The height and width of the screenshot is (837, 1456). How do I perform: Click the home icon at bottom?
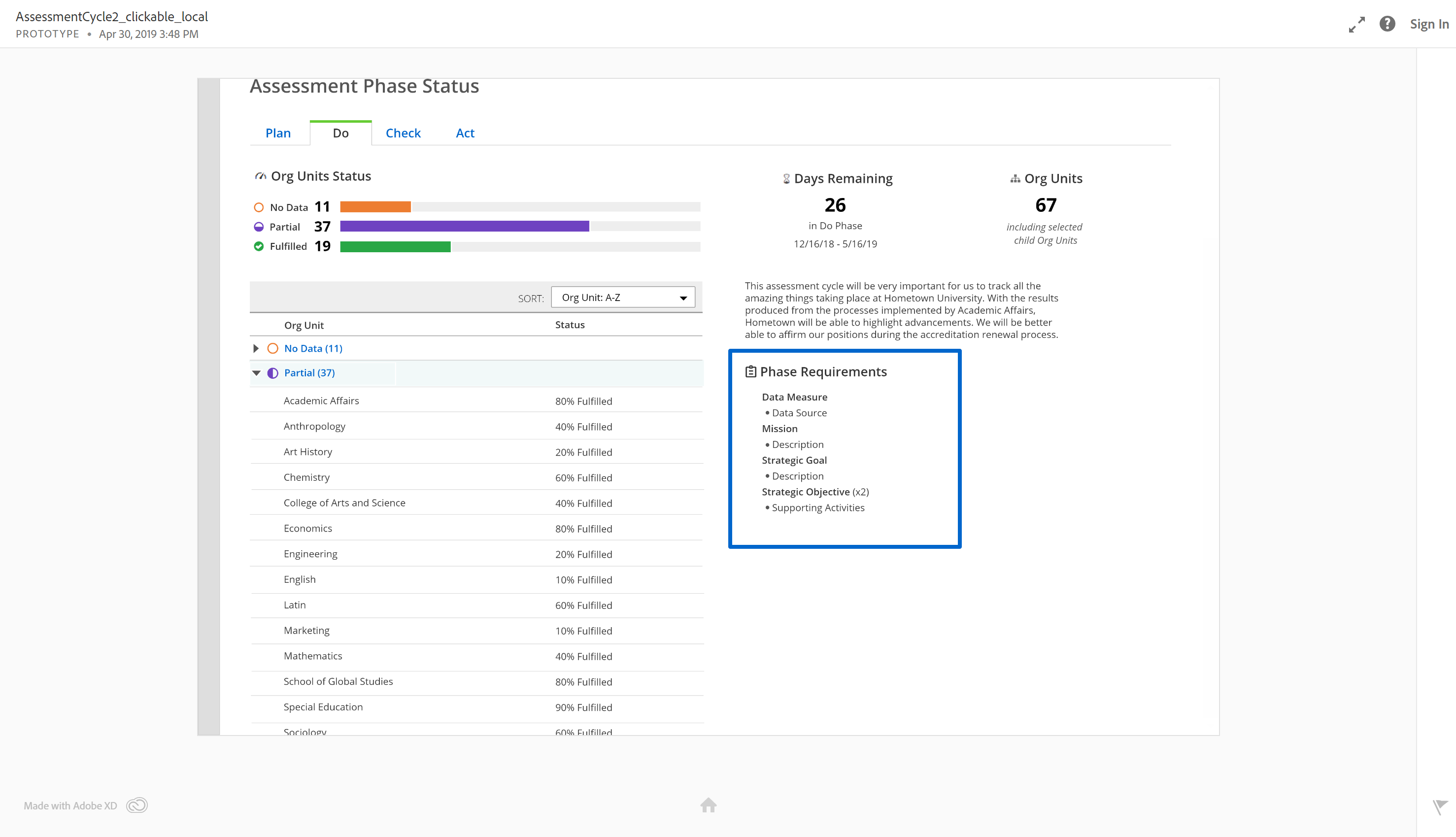click(708, 805)
